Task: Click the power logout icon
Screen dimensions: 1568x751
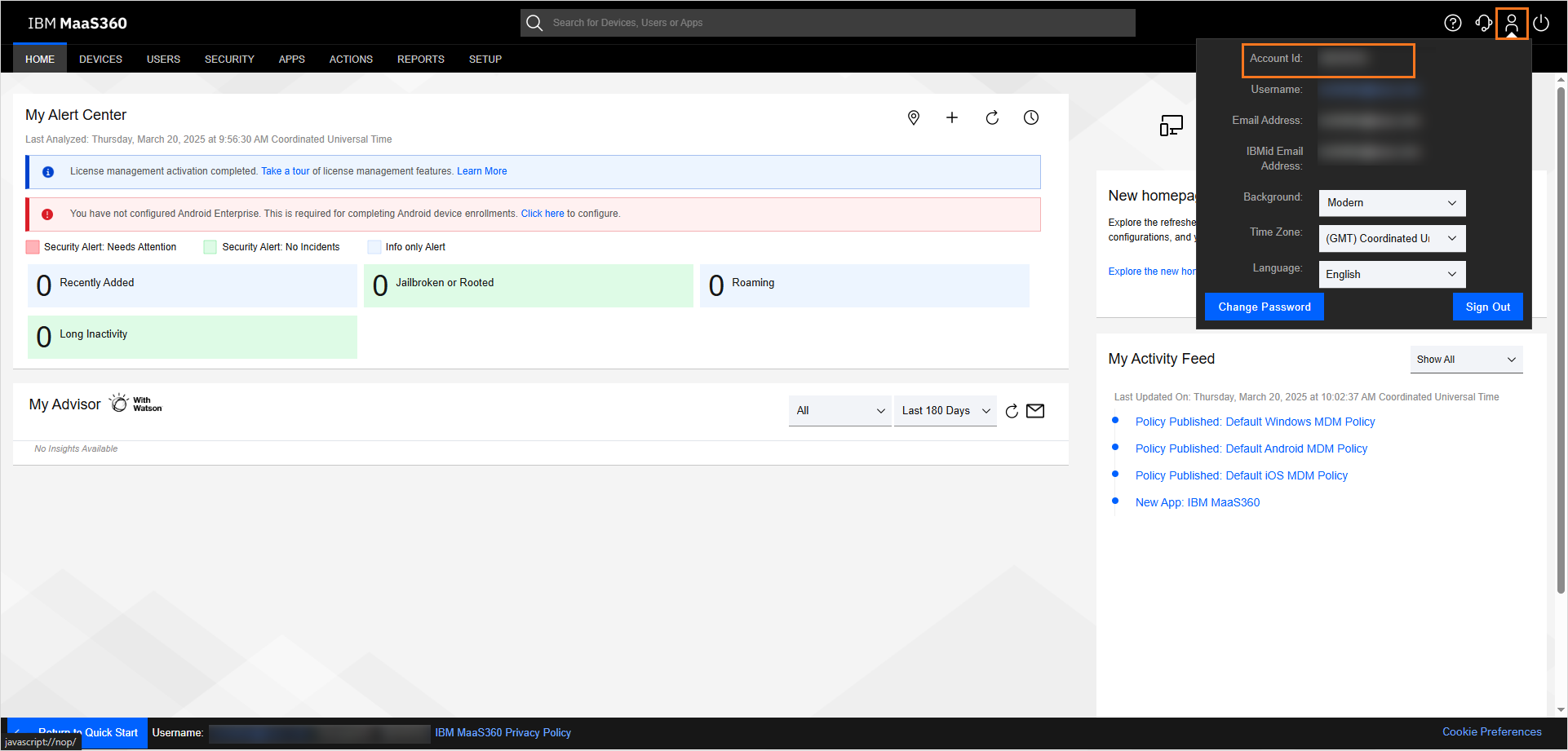Action: point(1541,23)
